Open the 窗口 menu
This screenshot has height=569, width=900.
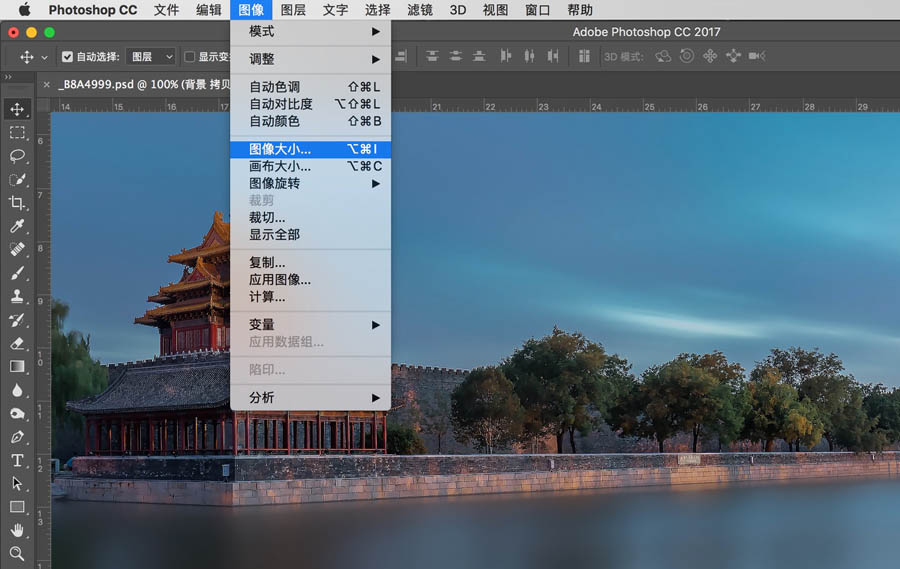coord(537,10)
